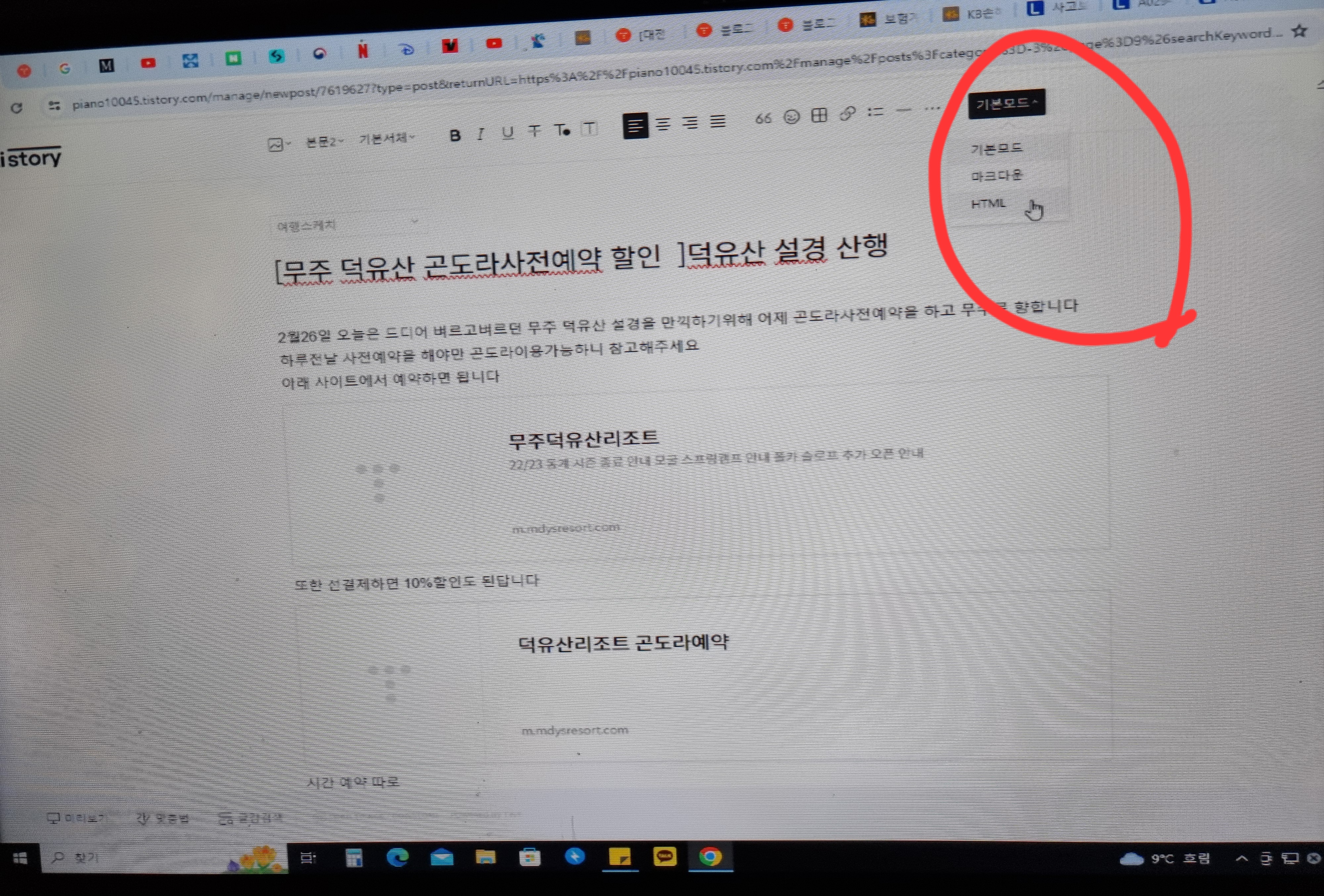Select HTML from the mode menu

point(988,203)
